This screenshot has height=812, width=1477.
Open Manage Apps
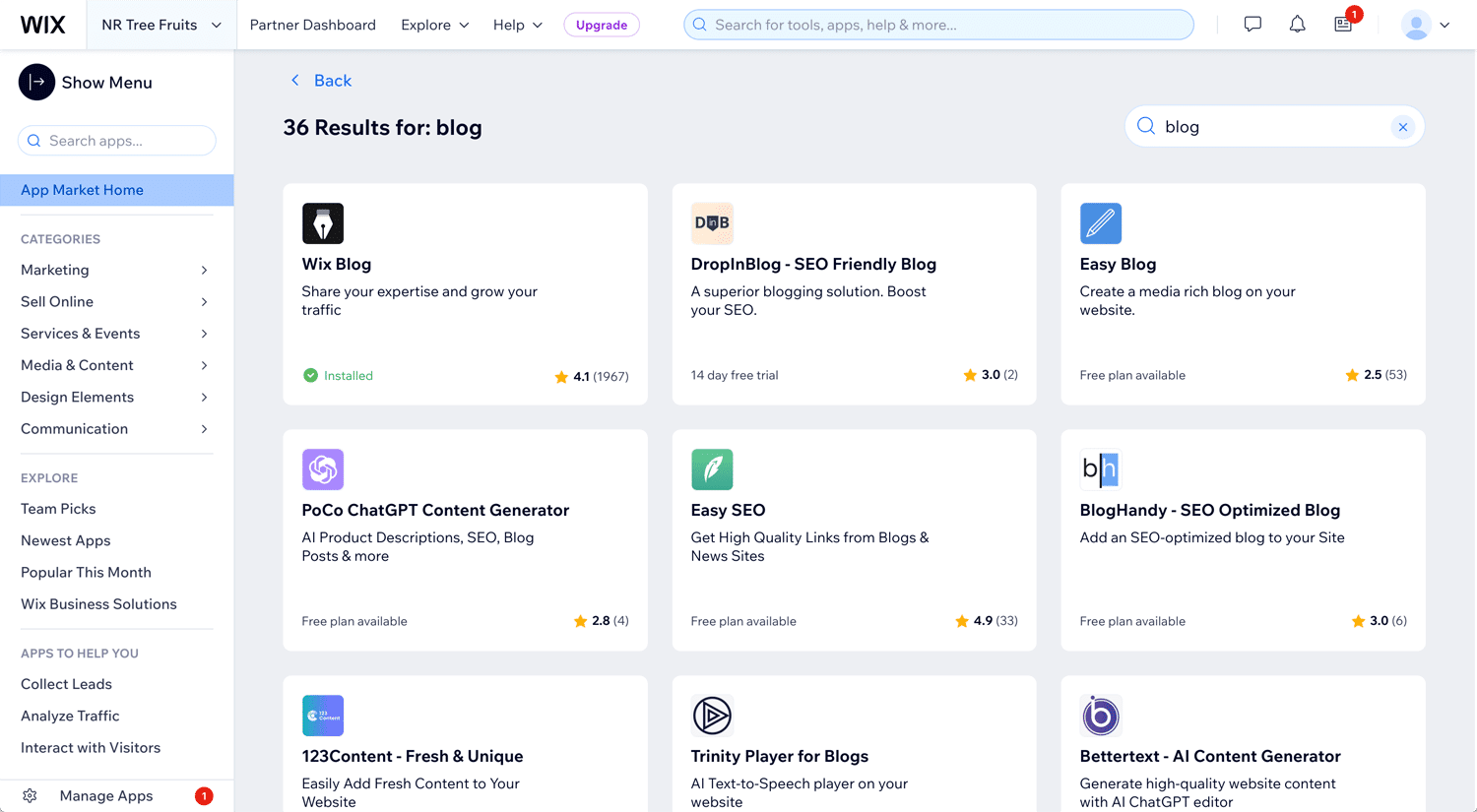[106, 795]
